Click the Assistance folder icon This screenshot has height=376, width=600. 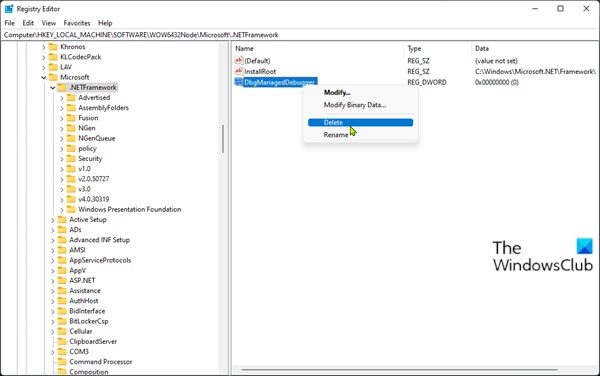(x=62, y=291)
